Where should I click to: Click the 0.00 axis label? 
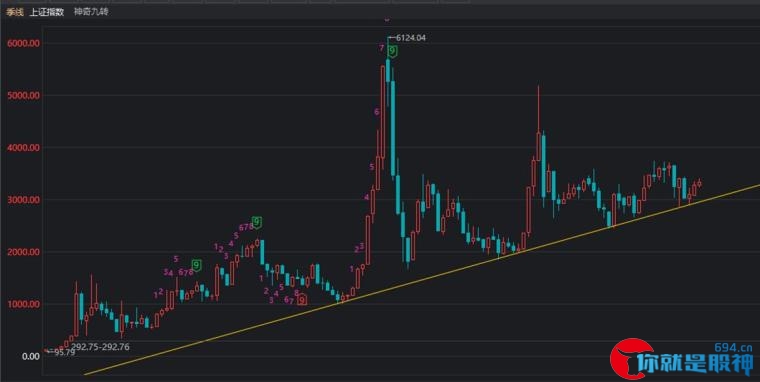click(x=31, y=356)
